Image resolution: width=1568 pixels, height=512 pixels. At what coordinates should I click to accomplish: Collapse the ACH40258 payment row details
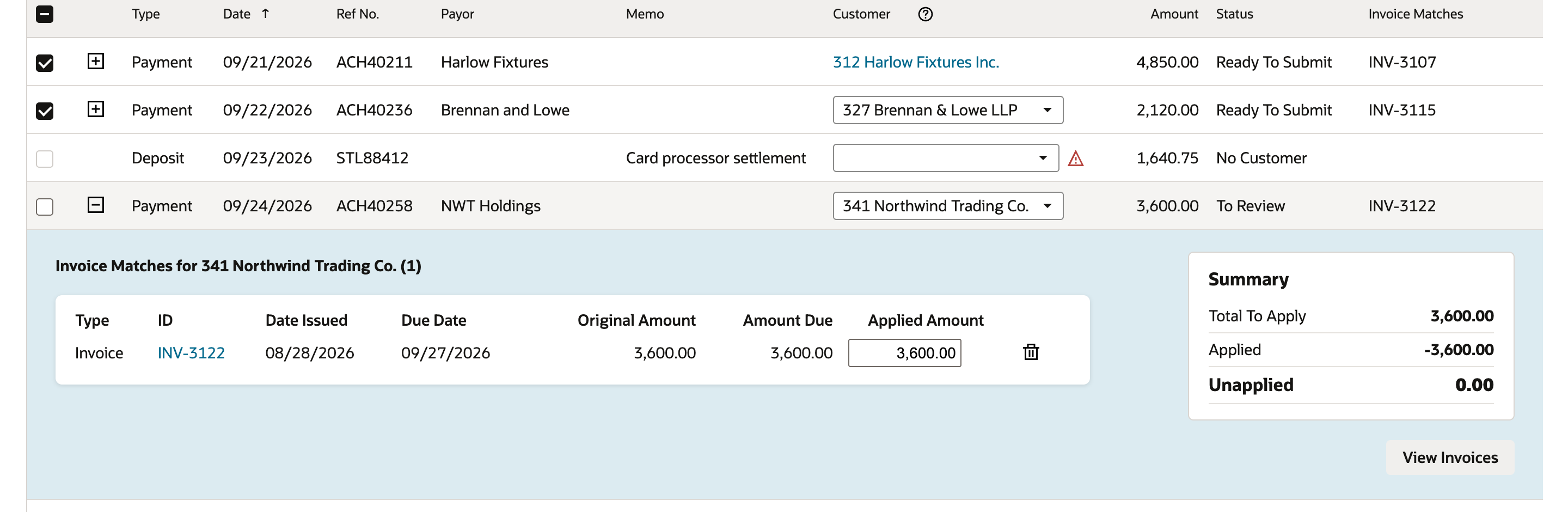tap(96, 205)
